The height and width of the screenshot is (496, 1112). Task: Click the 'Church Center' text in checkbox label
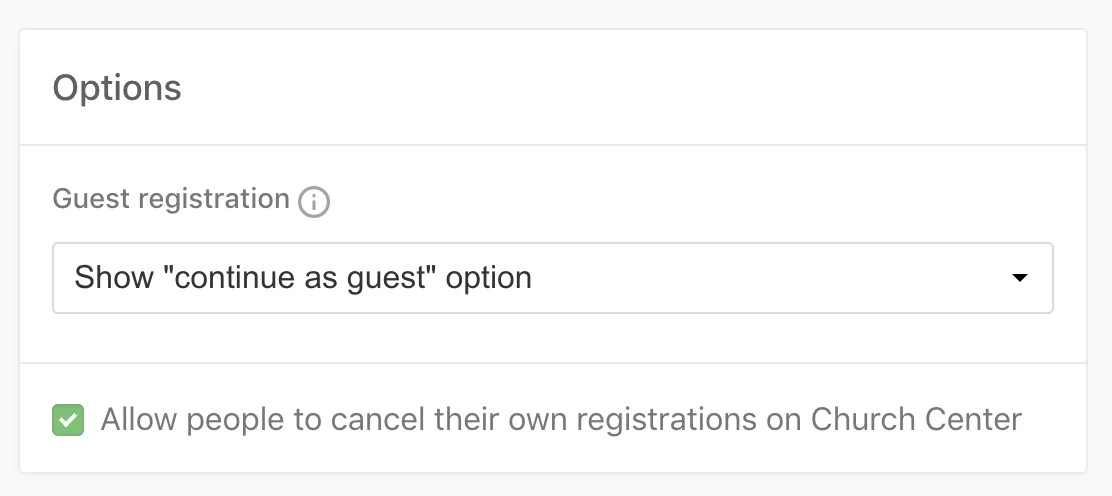click(916, 419)
